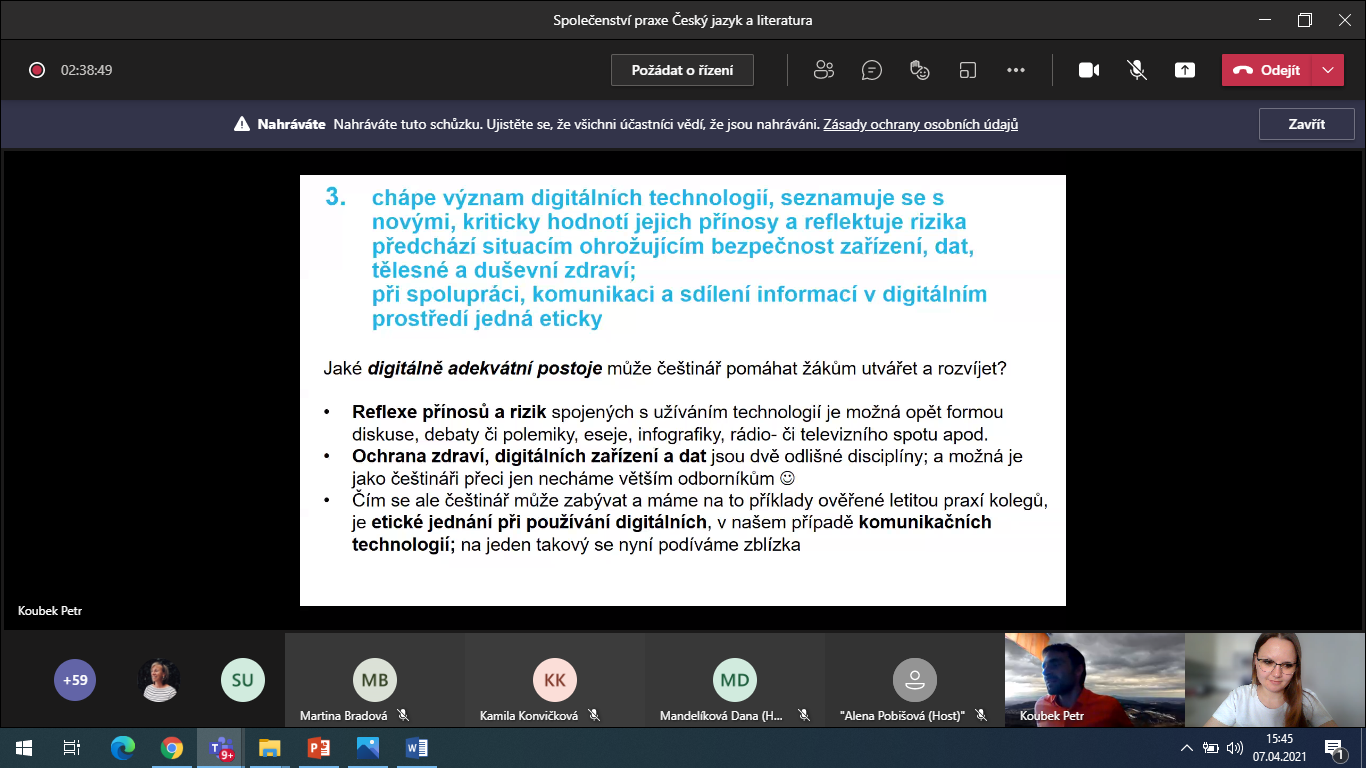This screenshot has height=768, width=1366.
Task: Toggle the camera on or off
Action: point(1089,70)
